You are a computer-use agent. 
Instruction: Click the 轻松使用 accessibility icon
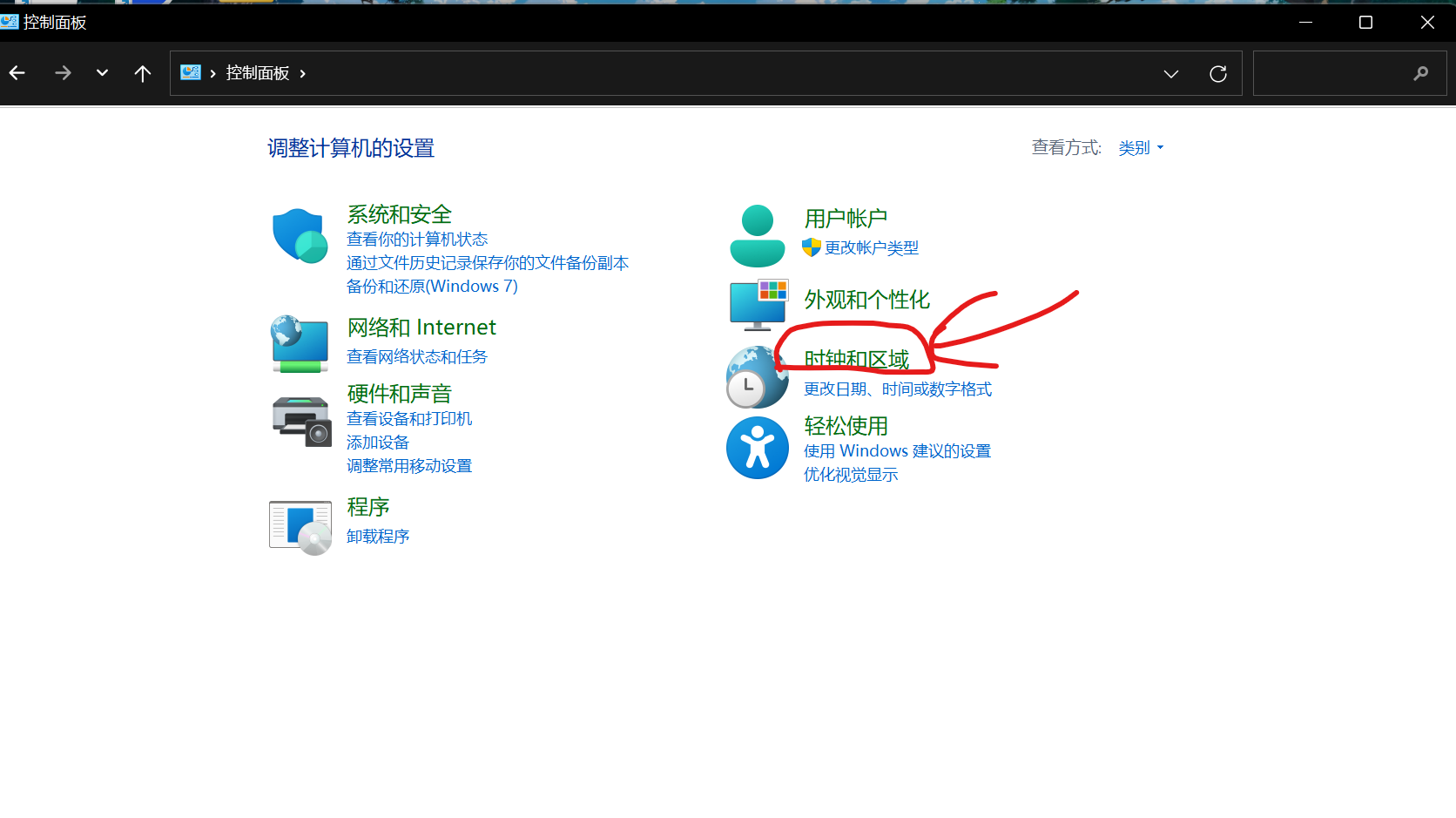tap(757, 448)
